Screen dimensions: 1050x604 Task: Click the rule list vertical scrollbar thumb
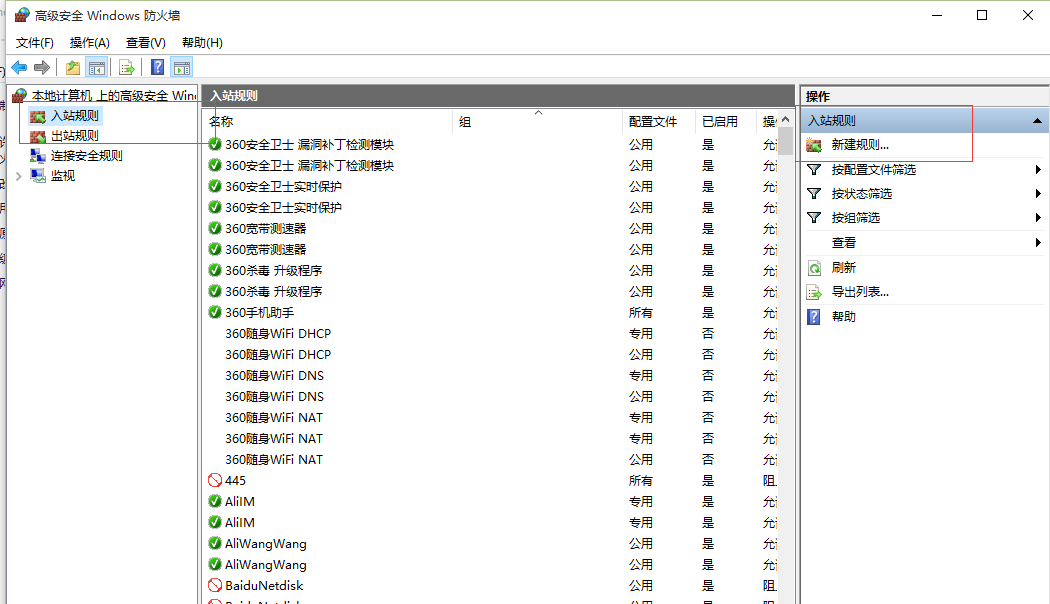point(785,141)
